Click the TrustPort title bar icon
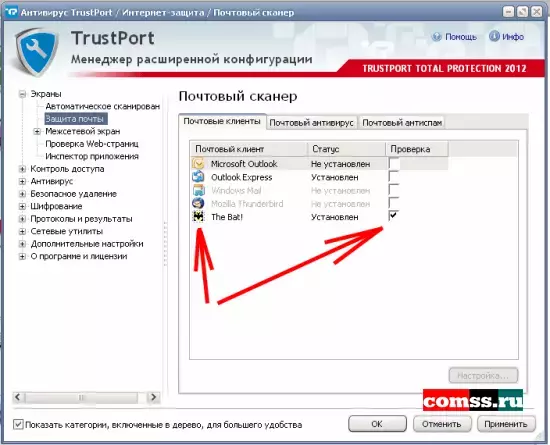This screenshot has height=445, width=550. tap(11, 12)
